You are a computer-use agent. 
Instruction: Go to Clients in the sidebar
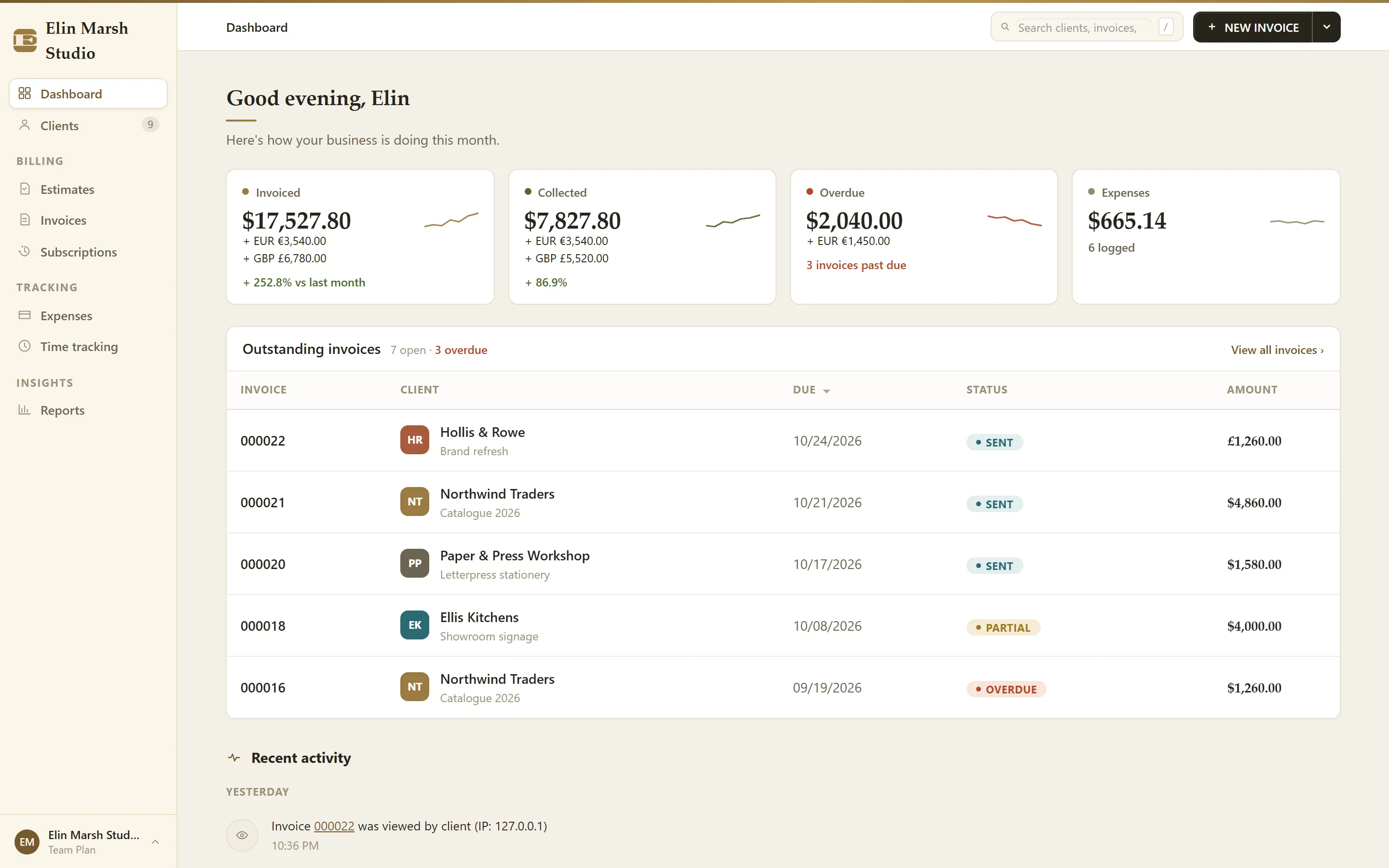point(88,125)
